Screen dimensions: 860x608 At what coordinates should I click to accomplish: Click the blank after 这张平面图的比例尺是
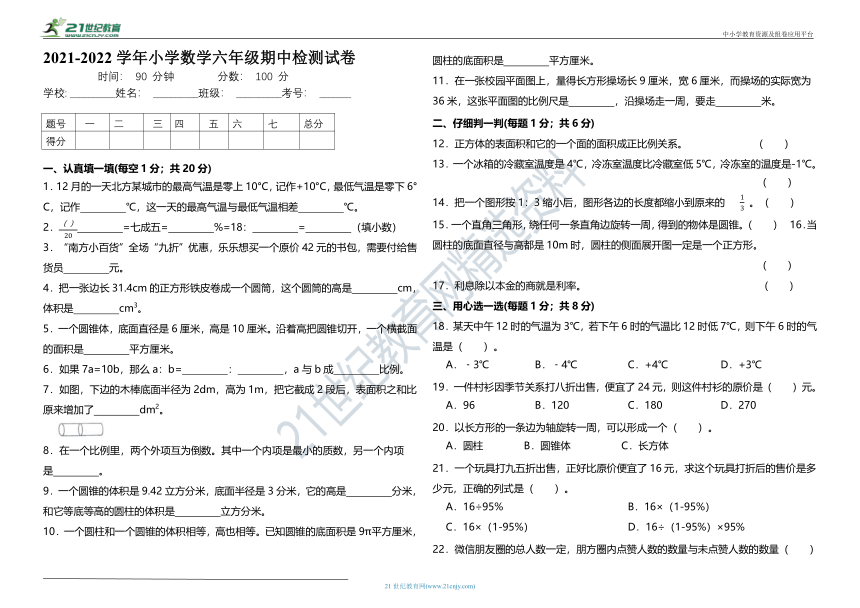pyautogui.click(x=591, y=101)
